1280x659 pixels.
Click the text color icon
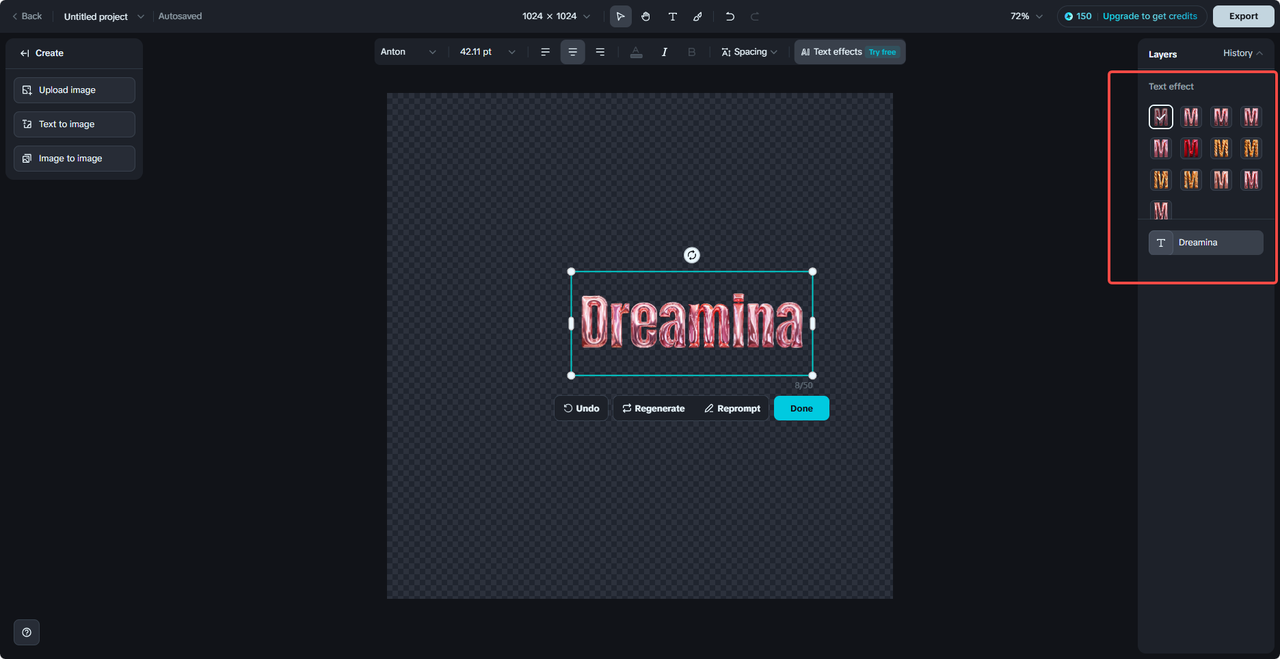coord(636,52)
